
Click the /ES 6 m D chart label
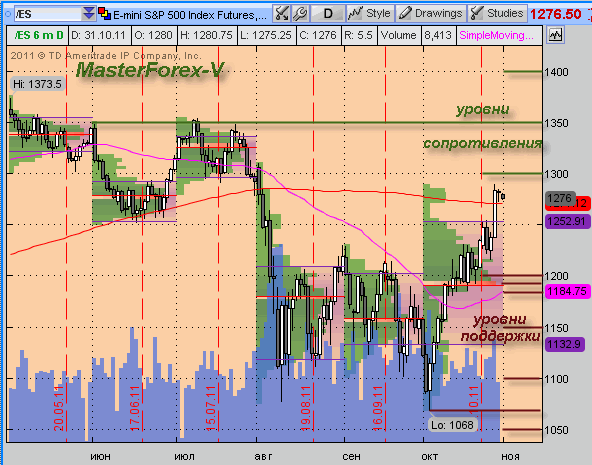coord(38,35)
